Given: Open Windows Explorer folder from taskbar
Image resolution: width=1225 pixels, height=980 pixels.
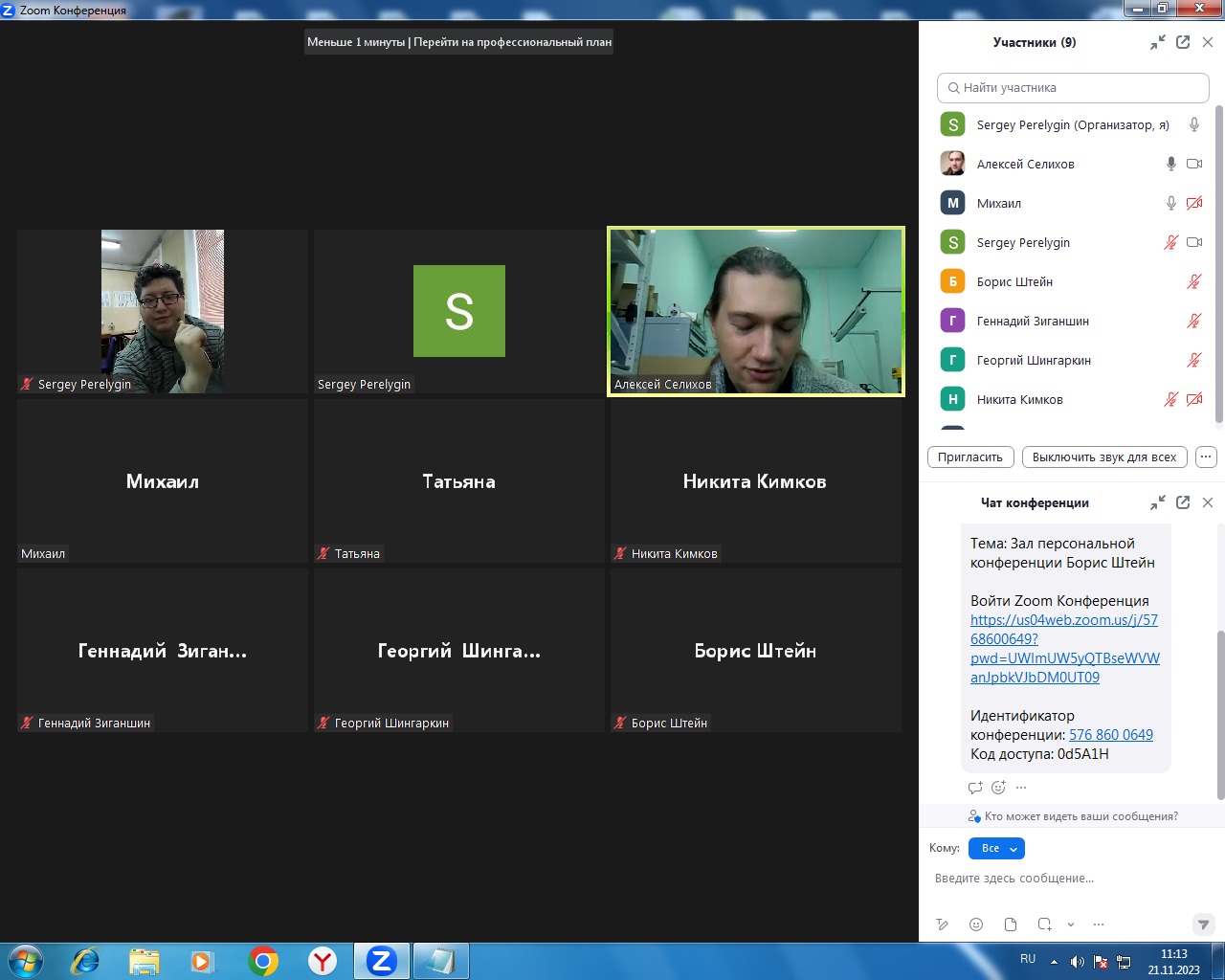Looking at the screenshot, I should [x=144, y=961].
